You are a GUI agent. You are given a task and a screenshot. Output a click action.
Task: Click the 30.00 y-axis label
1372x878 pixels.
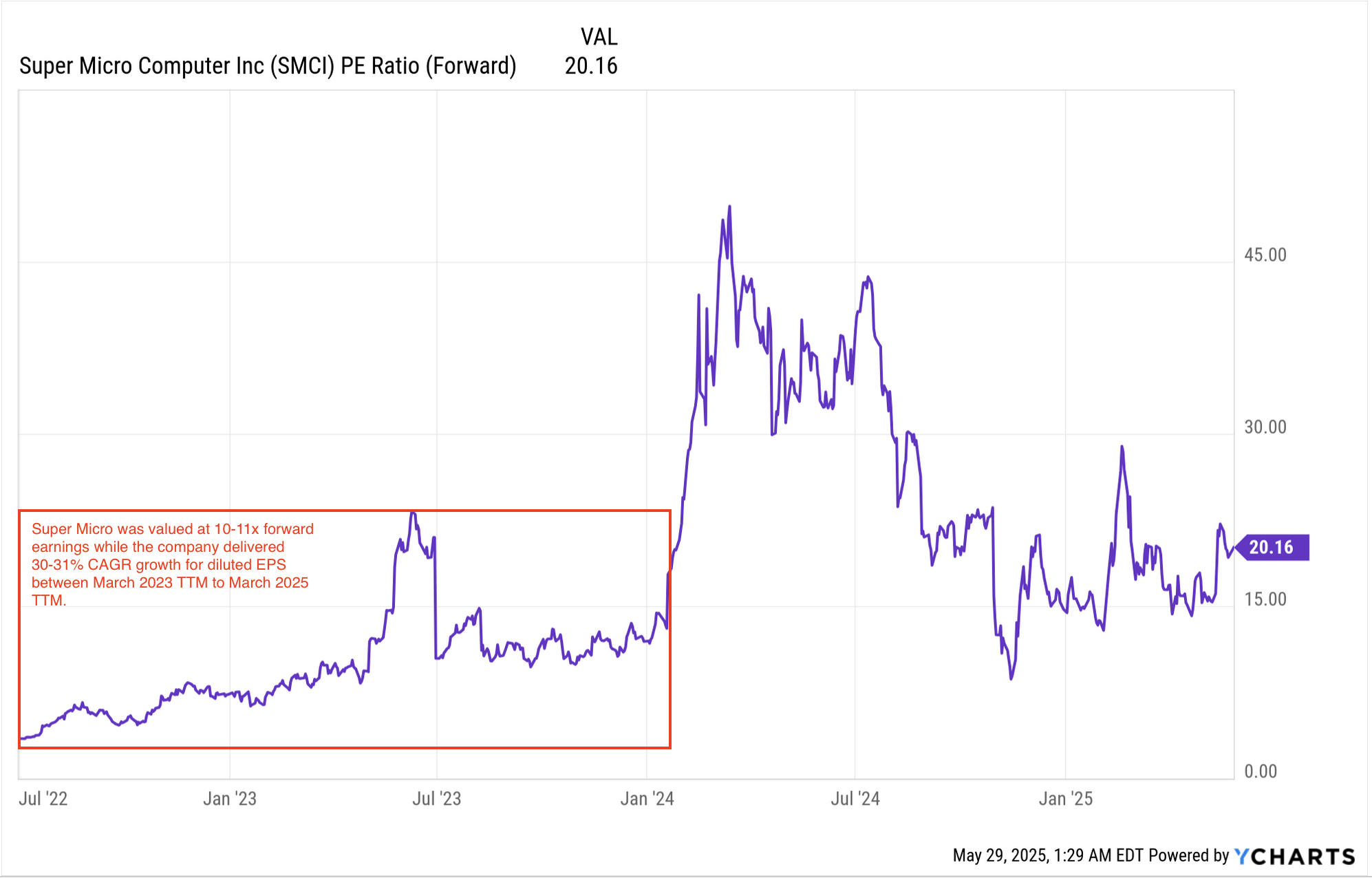point(1265,427)
